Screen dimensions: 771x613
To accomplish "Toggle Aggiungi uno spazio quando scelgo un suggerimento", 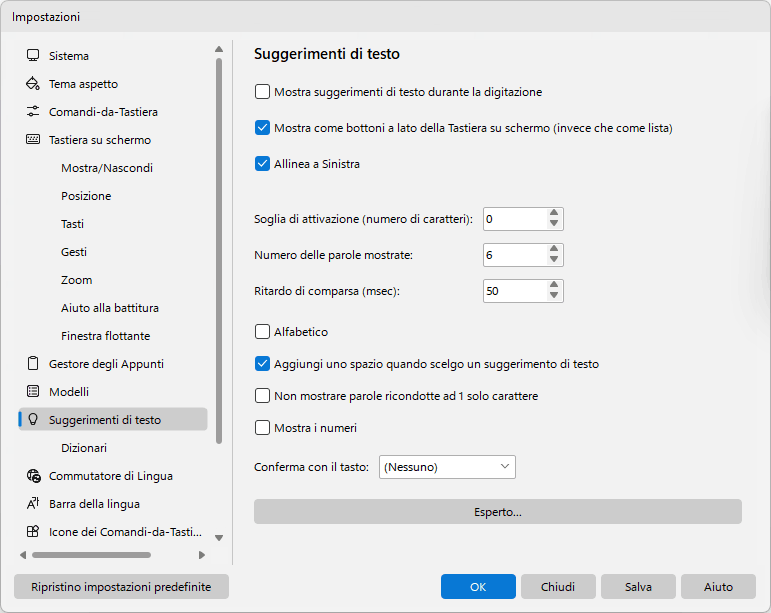I will click(262, 364).
